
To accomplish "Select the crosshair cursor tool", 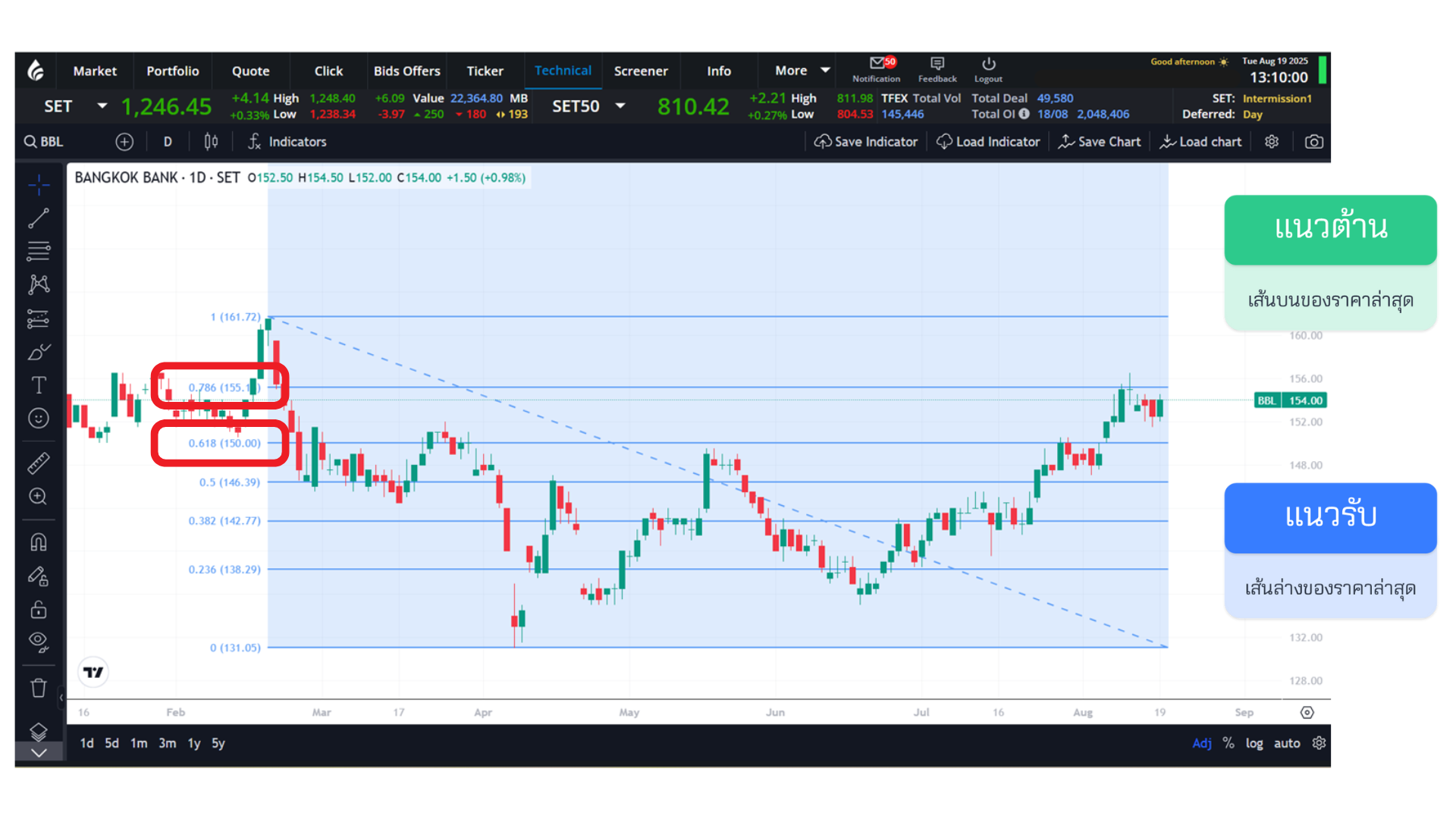I will coord(39,184).
